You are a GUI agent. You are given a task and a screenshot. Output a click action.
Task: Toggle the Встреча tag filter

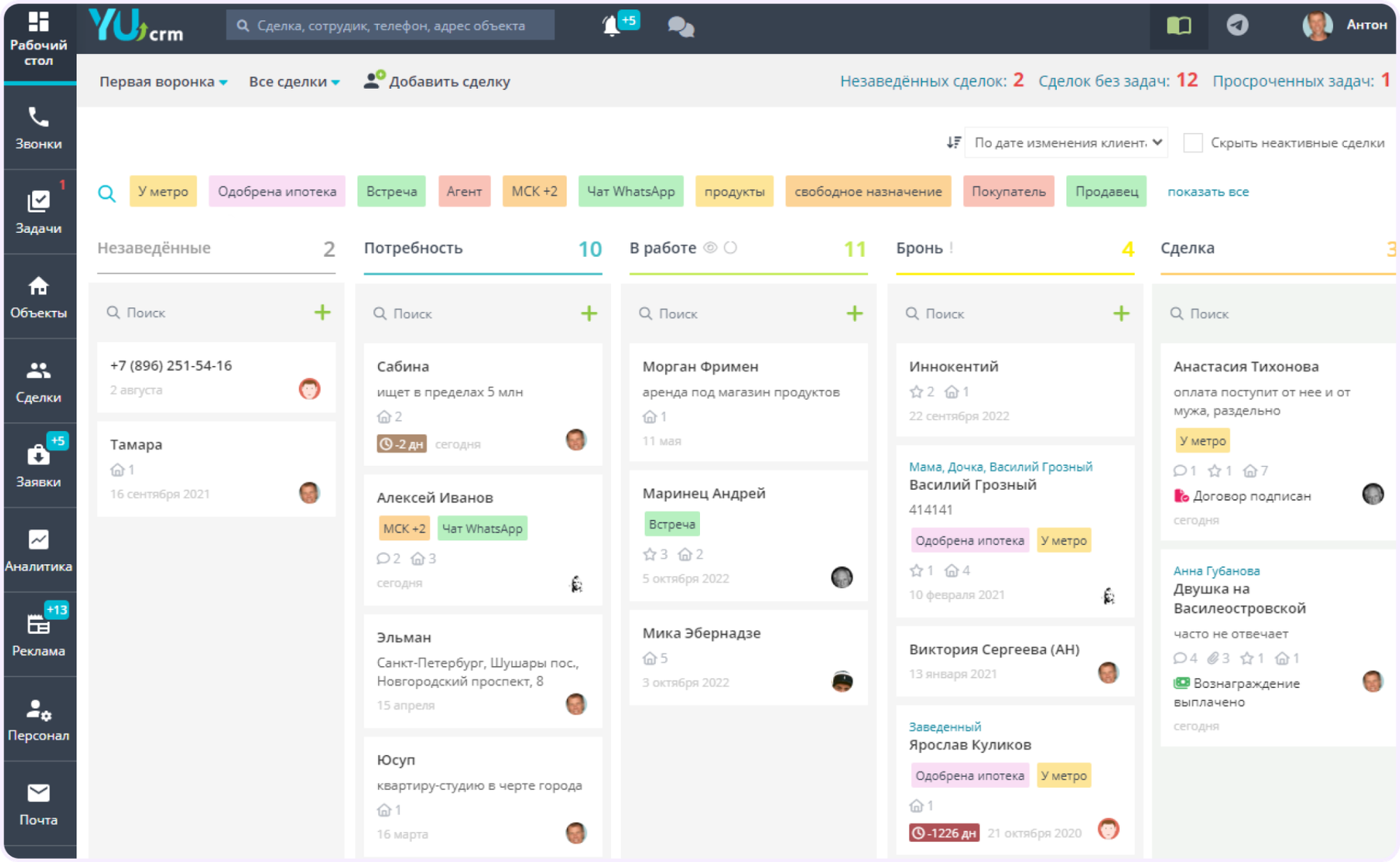(x=391, y=191)
